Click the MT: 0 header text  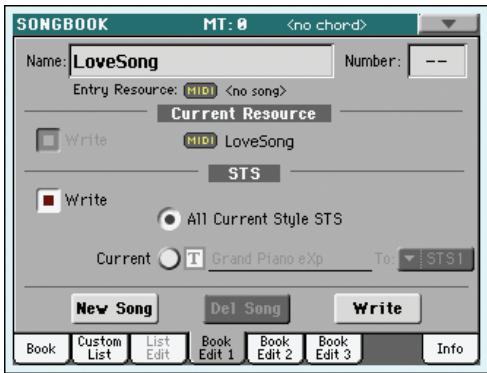point(225,24)
